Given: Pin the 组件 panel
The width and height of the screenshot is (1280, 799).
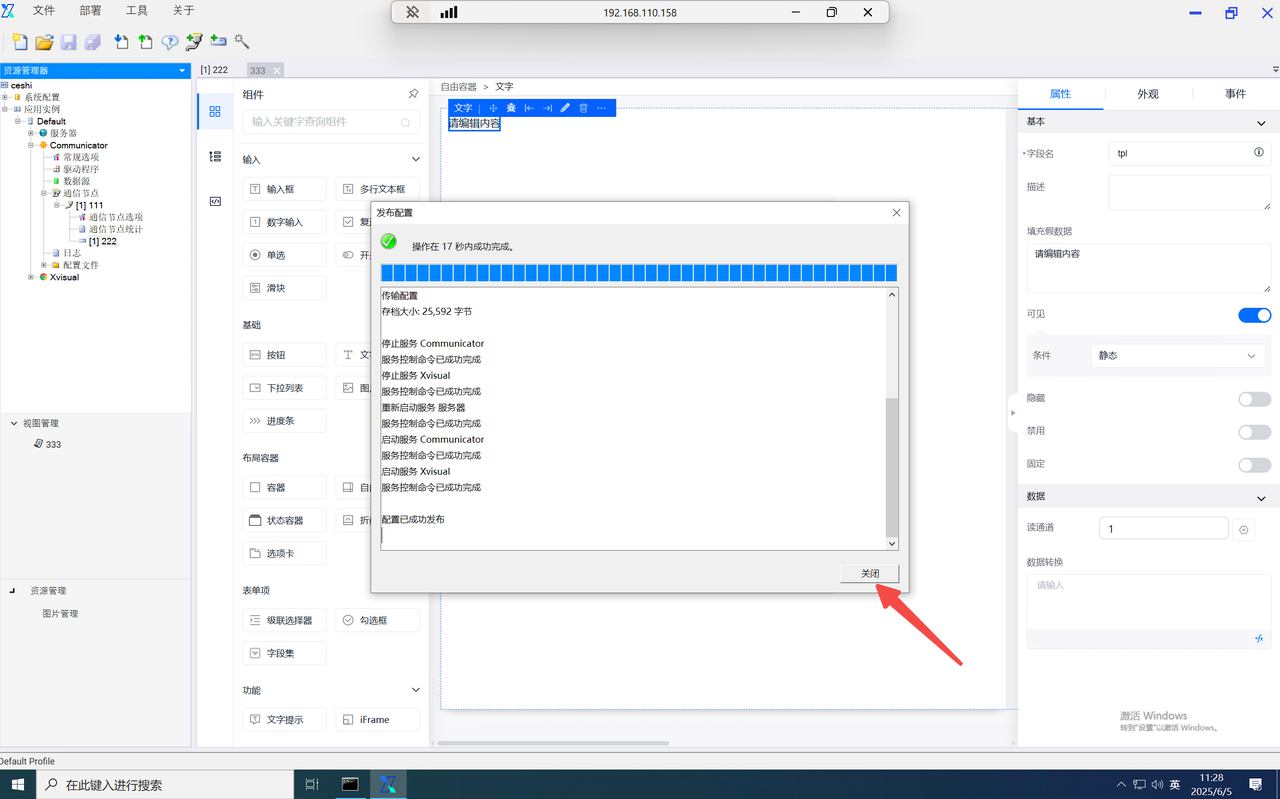Looking at the screenshot, I should coord(413,94).
